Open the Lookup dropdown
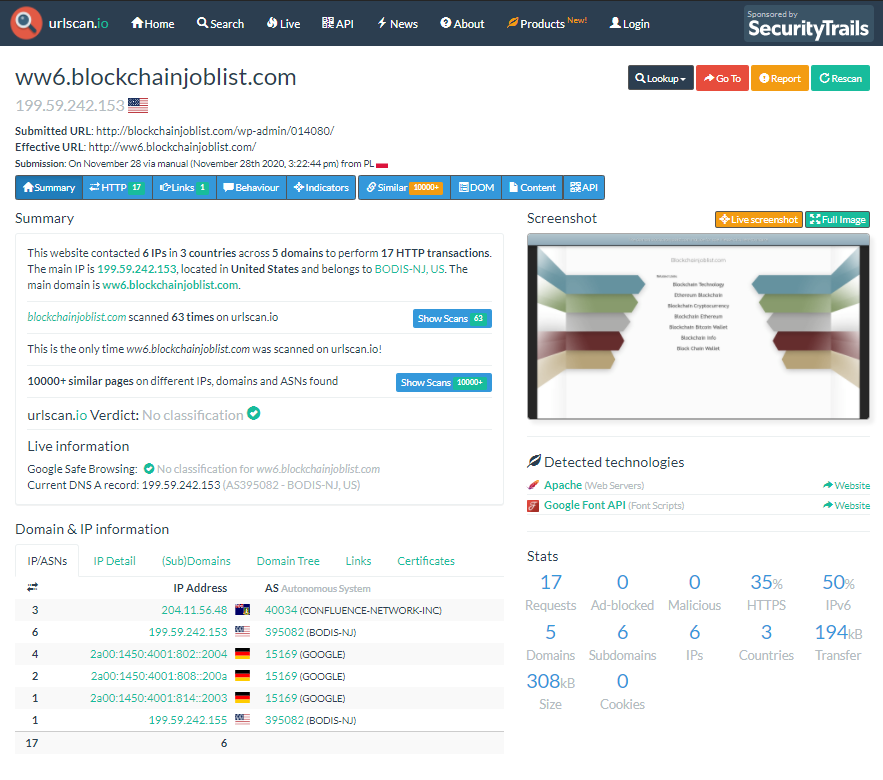883x780 pixels. tap(660, 78)
